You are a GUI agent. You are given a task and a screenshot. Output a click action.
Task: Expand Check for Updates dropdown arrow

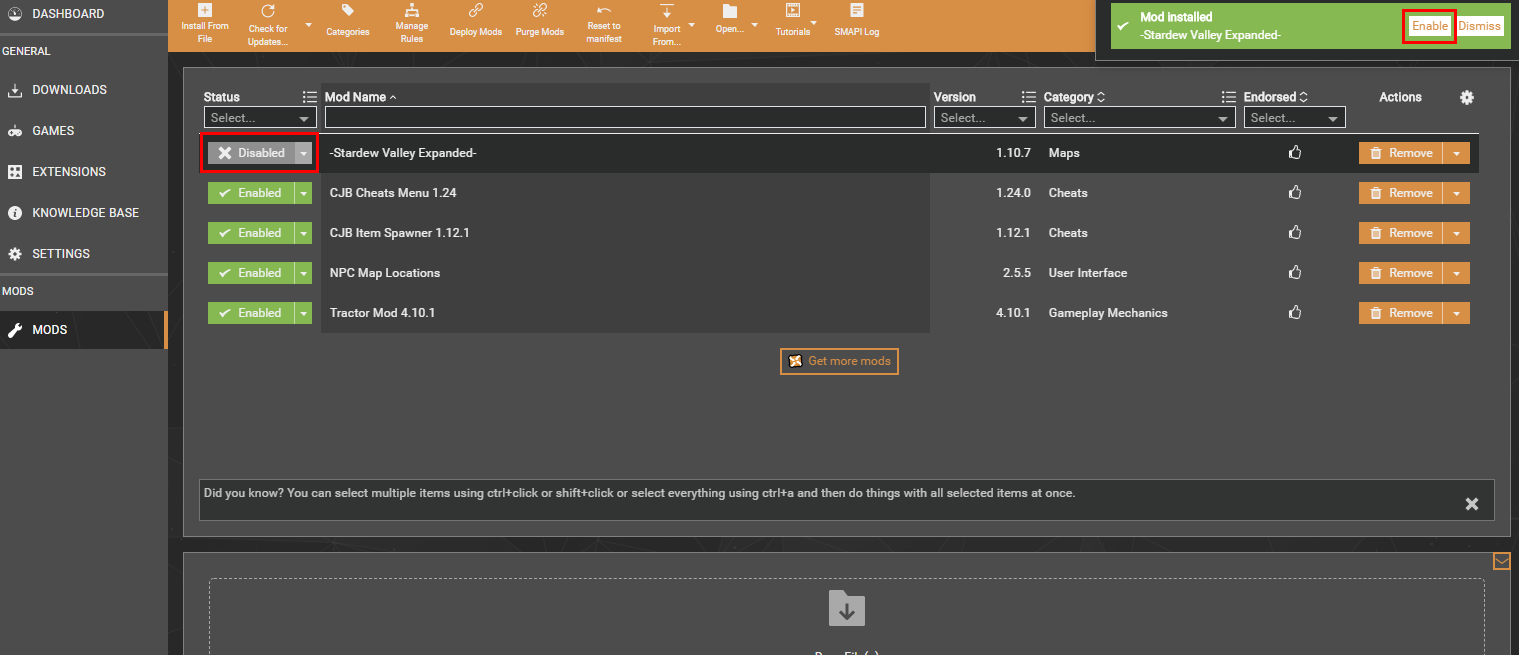click(x=308, y=24)
